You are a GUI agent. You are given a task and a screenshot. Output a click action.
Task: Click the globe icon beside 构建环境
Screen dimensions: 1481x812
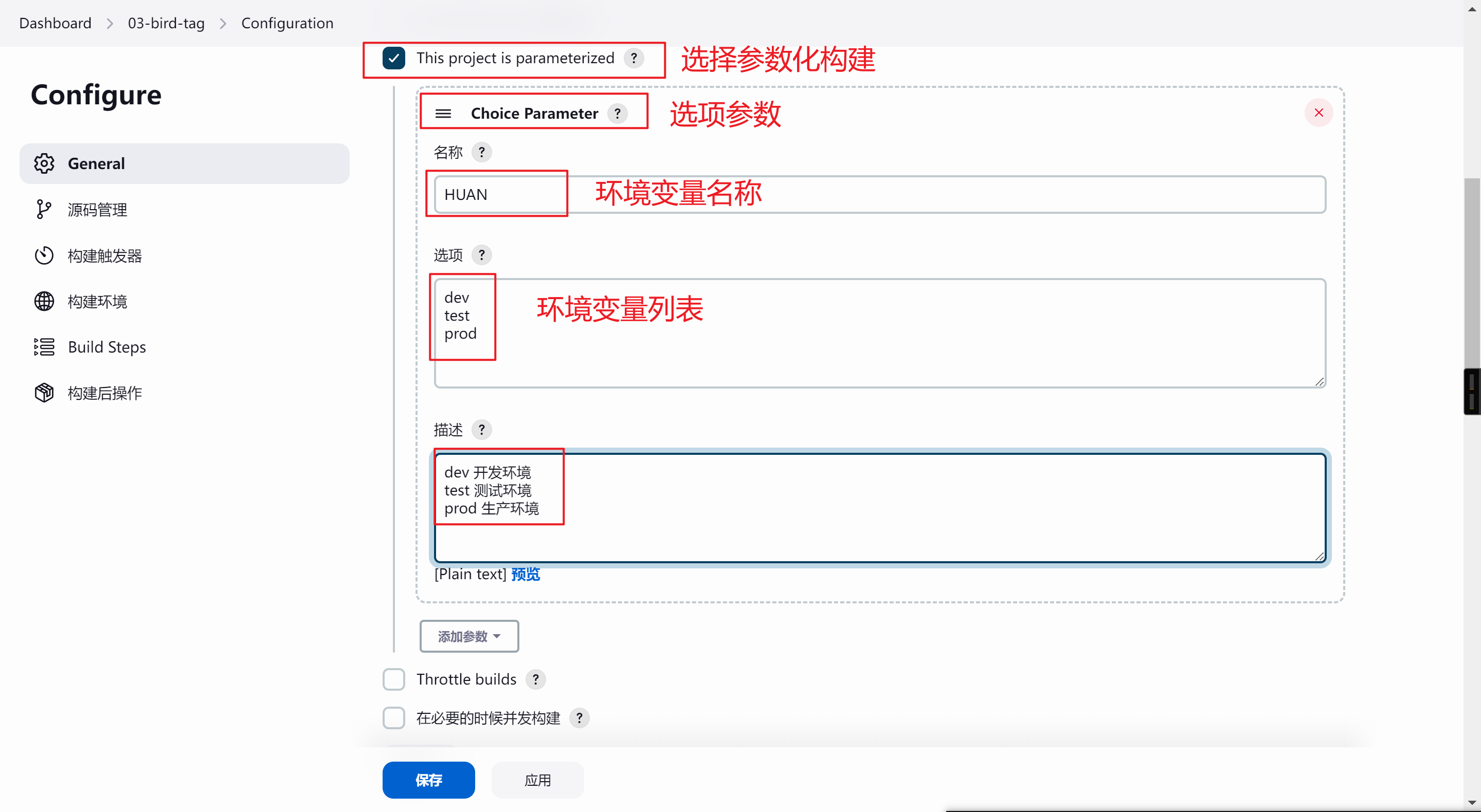44,301
